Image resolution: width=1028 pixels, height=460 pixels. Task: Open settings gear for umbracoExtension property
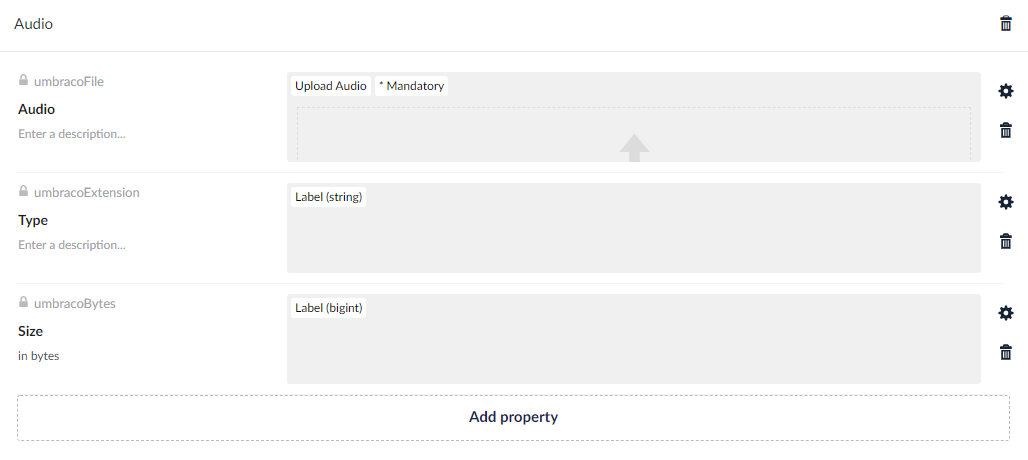coord(1005,202)
